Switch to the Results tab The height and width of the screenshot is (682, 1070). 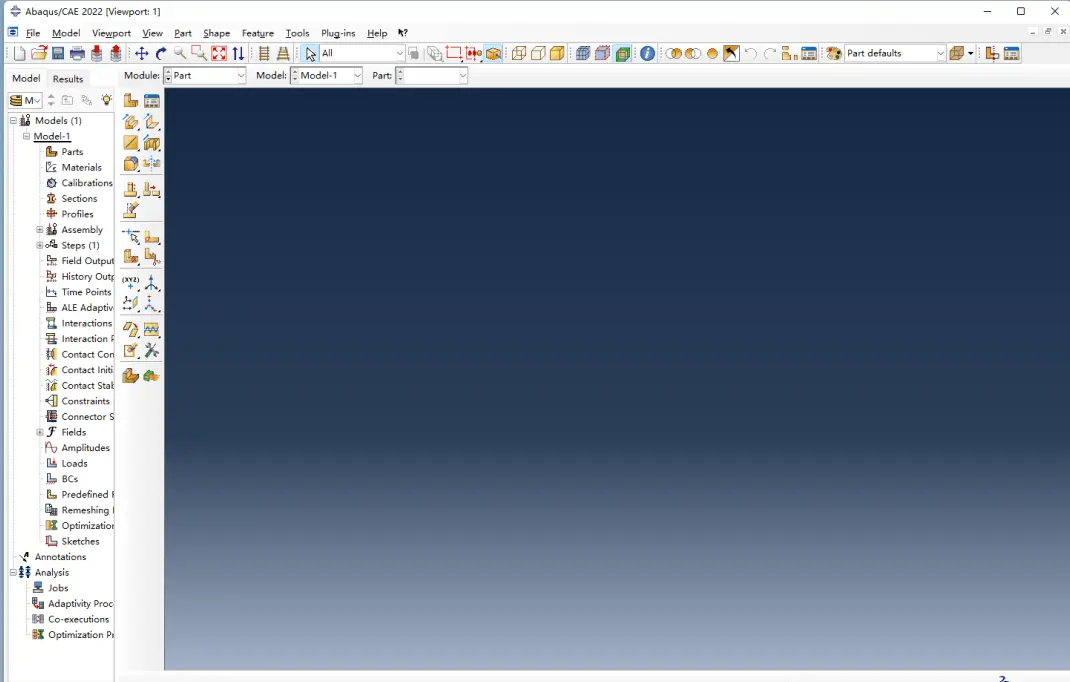(68, 79)
